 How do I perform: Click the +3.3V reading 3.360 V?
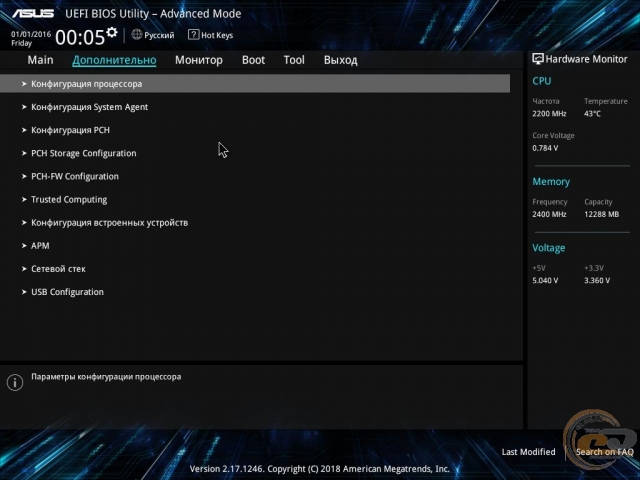click(597, 281)
